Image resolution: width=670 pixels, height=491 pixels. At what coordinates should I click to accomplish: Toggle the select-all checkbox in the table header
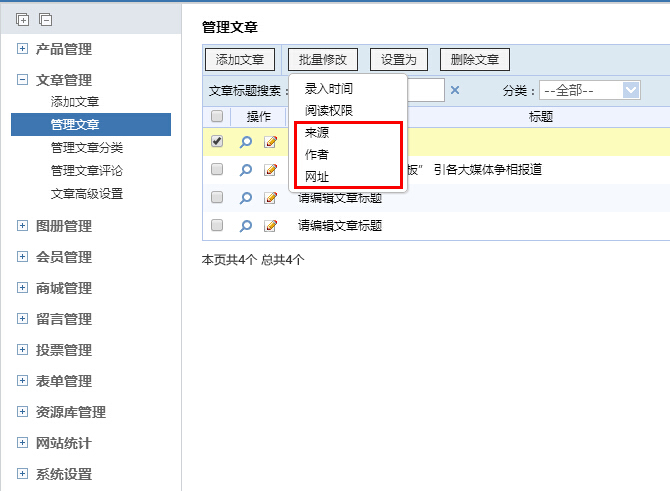pos(217,117)
